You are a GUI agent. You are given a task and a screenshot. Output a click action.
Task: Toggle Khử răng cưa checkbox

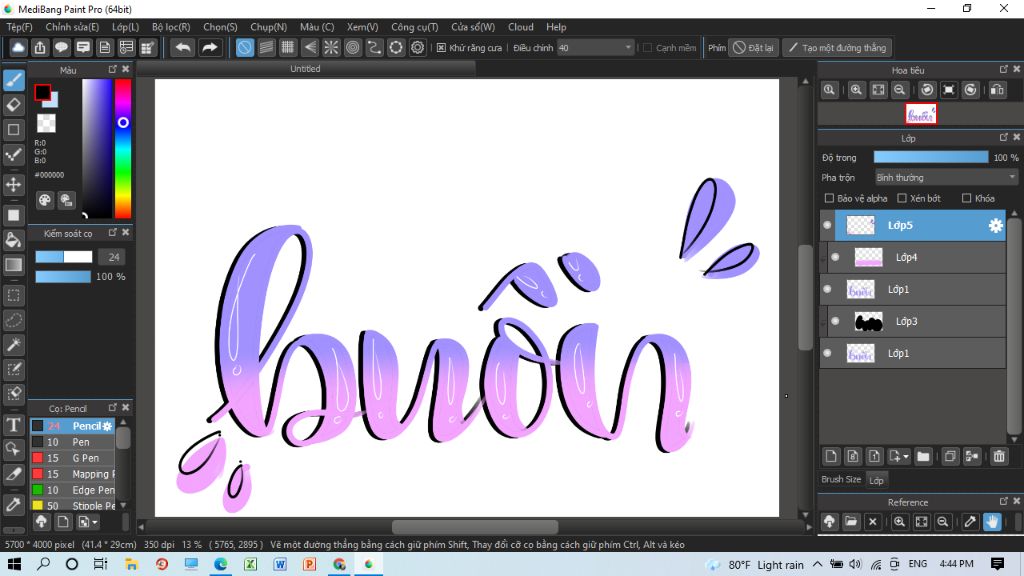pyautogui.click(x=441, y=48)
